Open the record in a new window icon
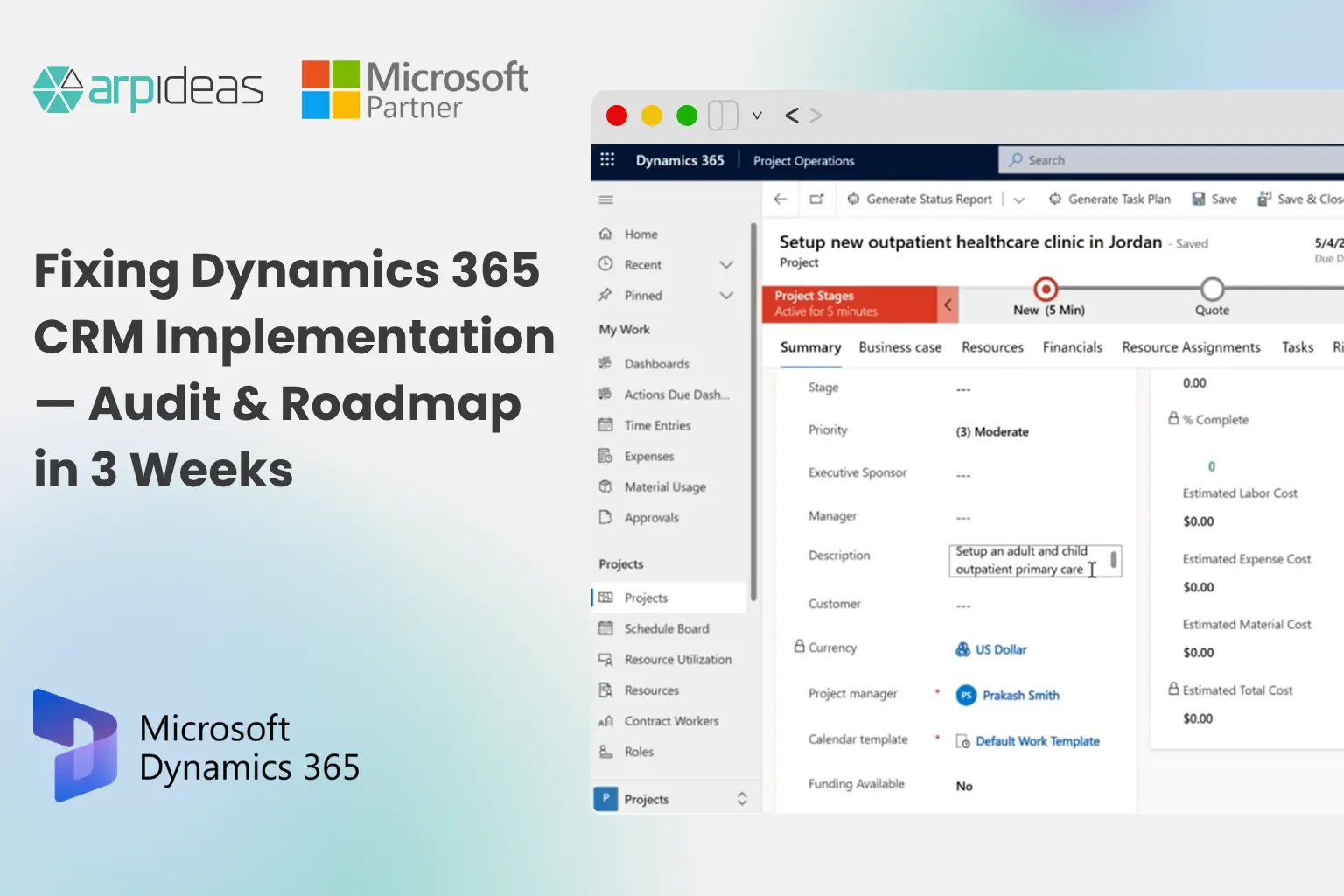Image resolution: width=1344 pixels, height=896 pixels. pyautogui.click(x=816, y=199)
